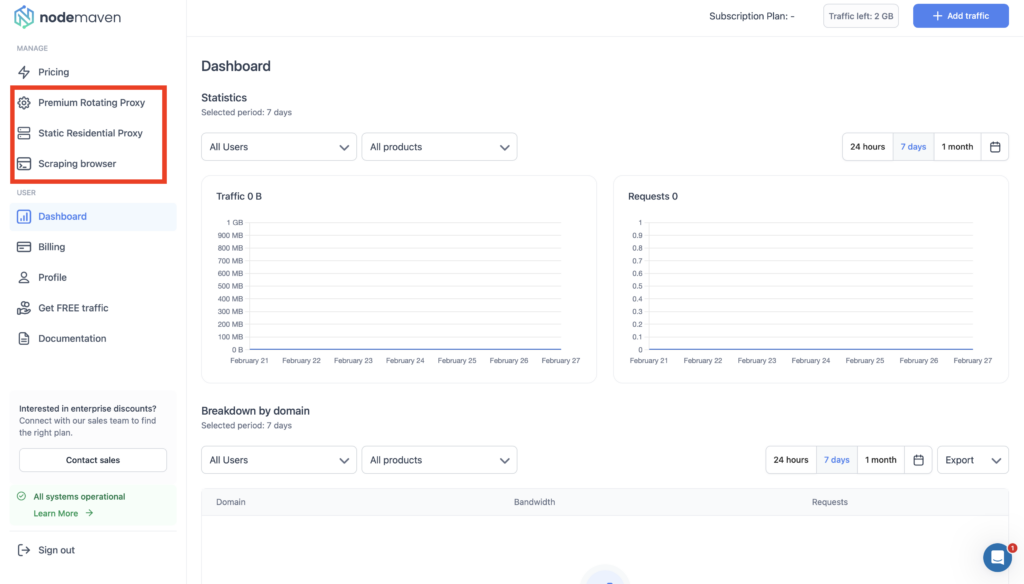Expand the Statistics All Users dropdown
Screen dimensions: 1024x584
279,147
